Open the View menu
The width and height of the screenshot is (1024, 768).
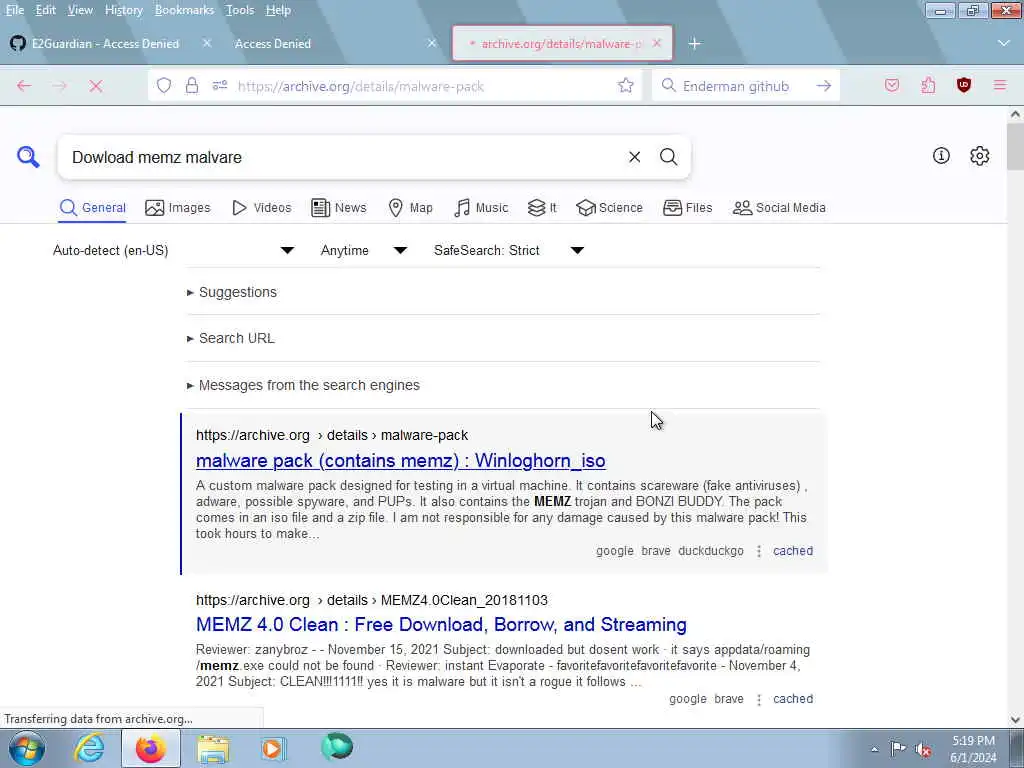pos(80,10)
